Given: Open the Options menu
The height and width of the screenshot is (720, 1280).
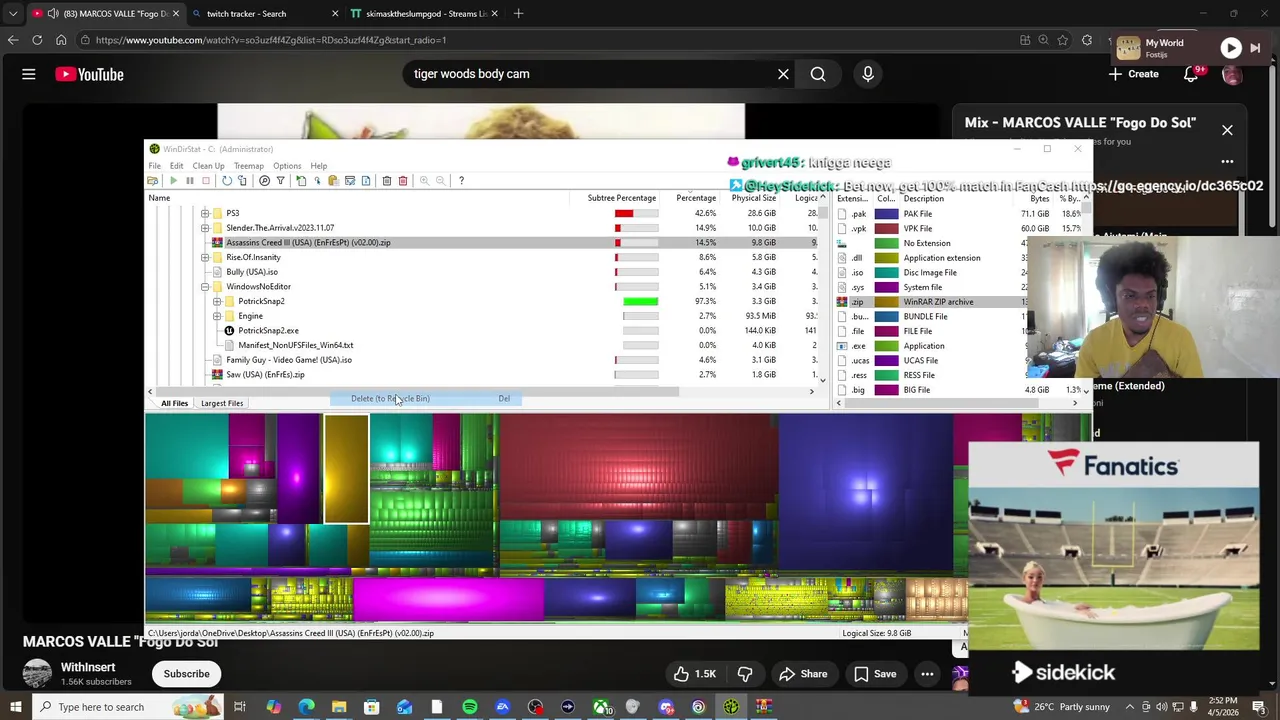Looking at the screenshot, I should tap(287, 166).
